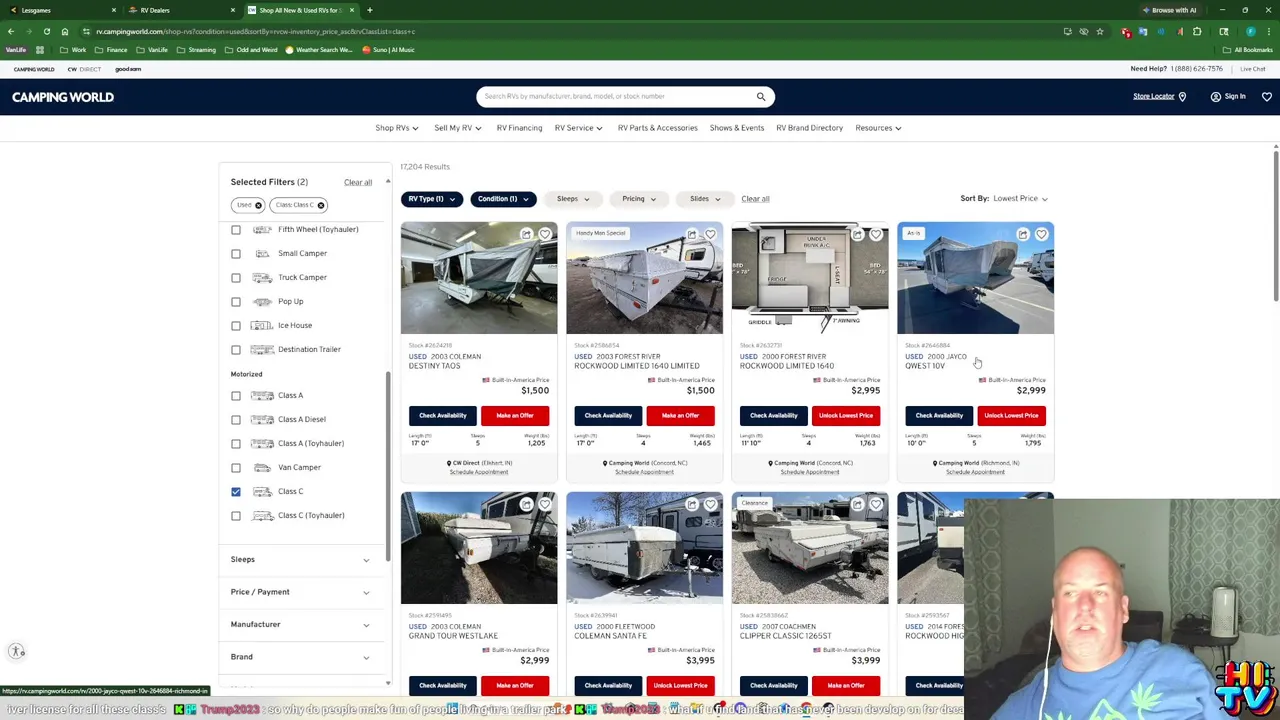Reload the browser page
Viewport: 1280px width, 720px height.
pyautogui.click(x=47, y=32)
